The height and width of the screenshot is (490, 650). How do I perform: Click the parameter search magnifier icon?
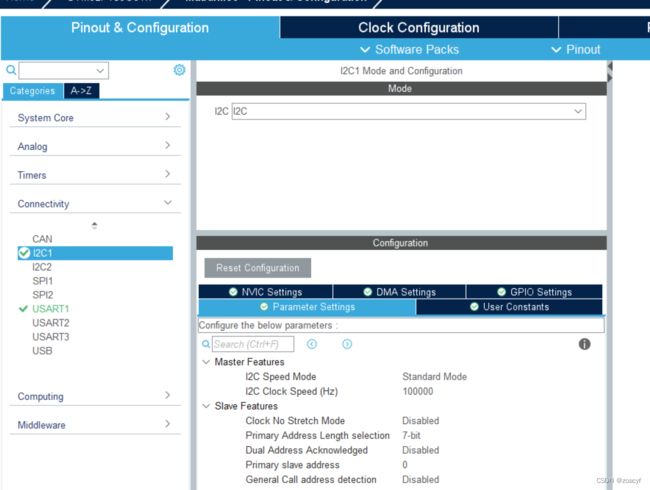click(x=206, y=344)
